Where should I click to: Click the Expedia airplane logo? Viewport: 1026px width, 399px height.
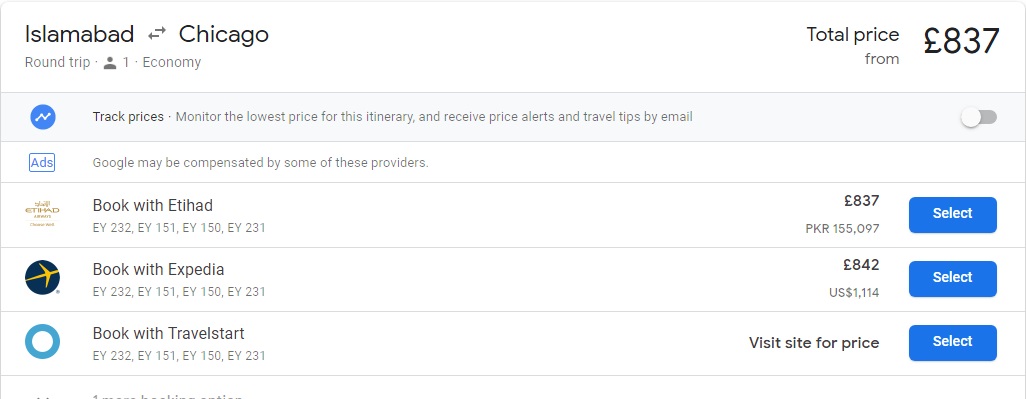[43, 277]
